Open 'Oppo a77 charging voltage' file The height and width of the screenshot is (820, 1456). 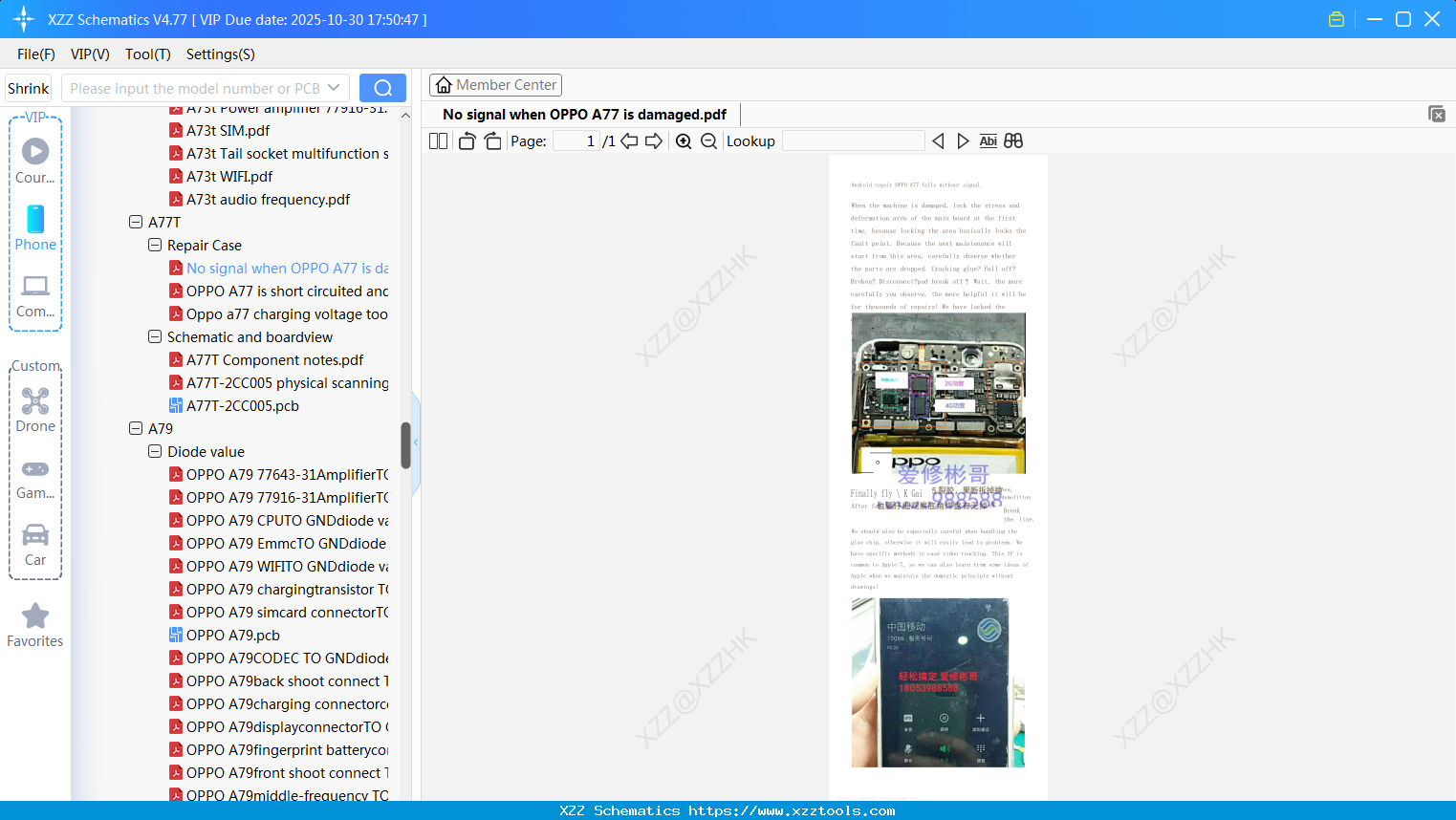pyautogui.click(x=288, y=313)
